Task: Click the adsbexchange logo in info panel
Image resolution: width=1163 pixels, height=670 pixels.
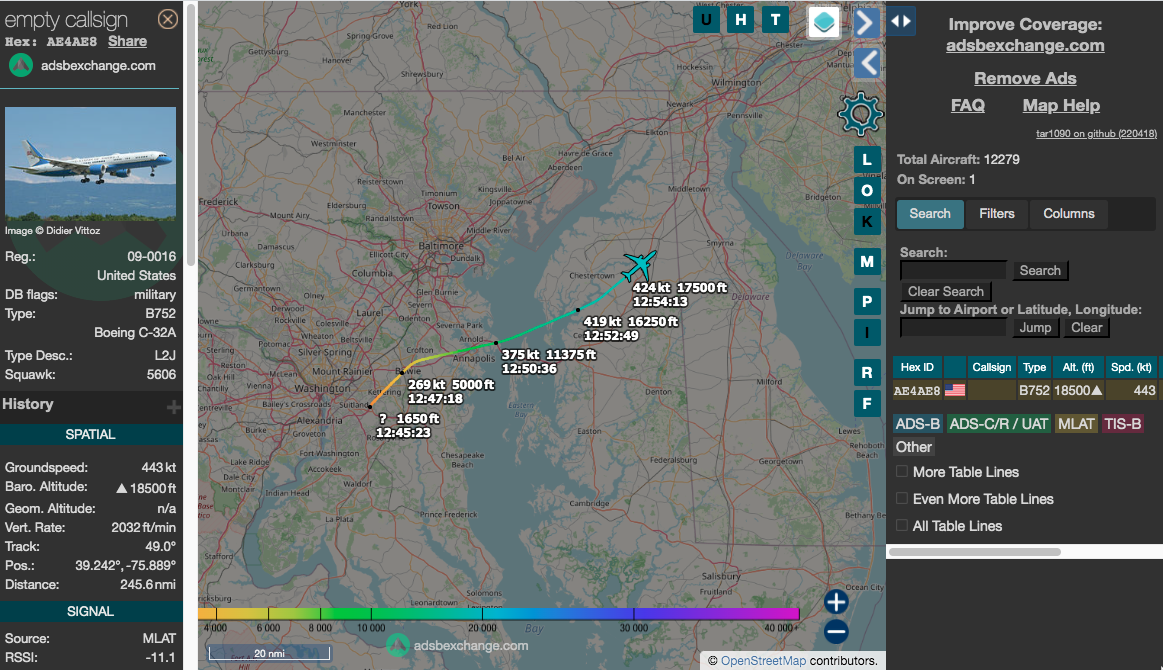Action: point(21,65)
